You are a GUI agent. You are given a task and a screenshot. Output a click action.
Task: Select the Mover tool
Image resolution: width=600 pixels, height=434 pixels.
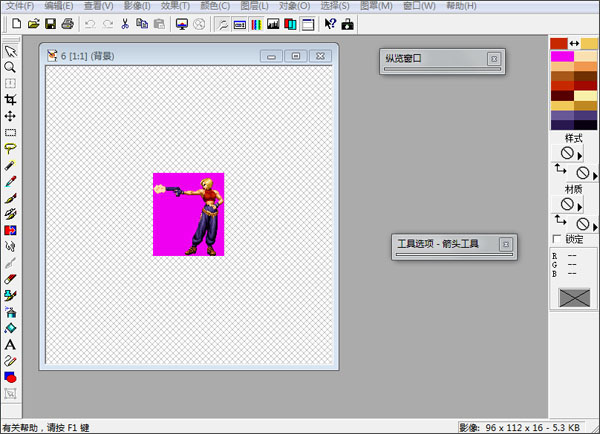tap(10, 116)
